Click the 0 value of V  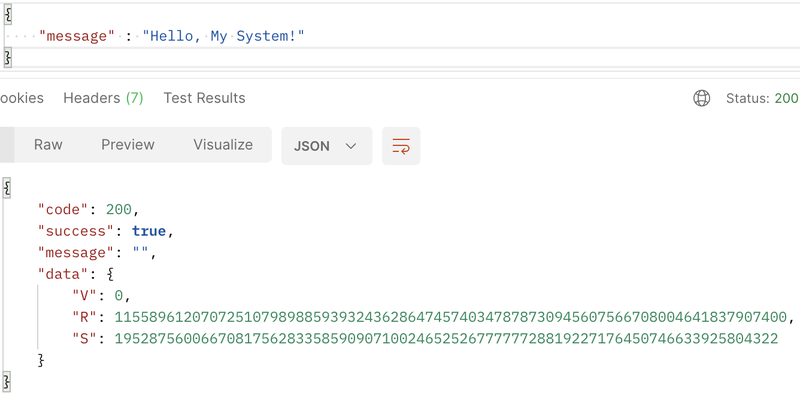[x=118, y=295]
